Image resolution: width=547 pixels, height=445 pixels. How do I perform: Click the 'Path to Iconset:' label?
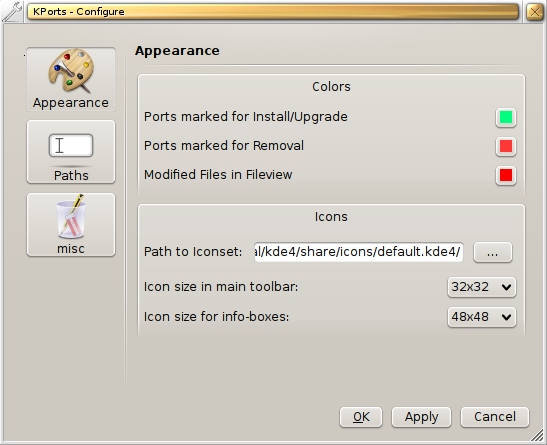click(193, 252)
